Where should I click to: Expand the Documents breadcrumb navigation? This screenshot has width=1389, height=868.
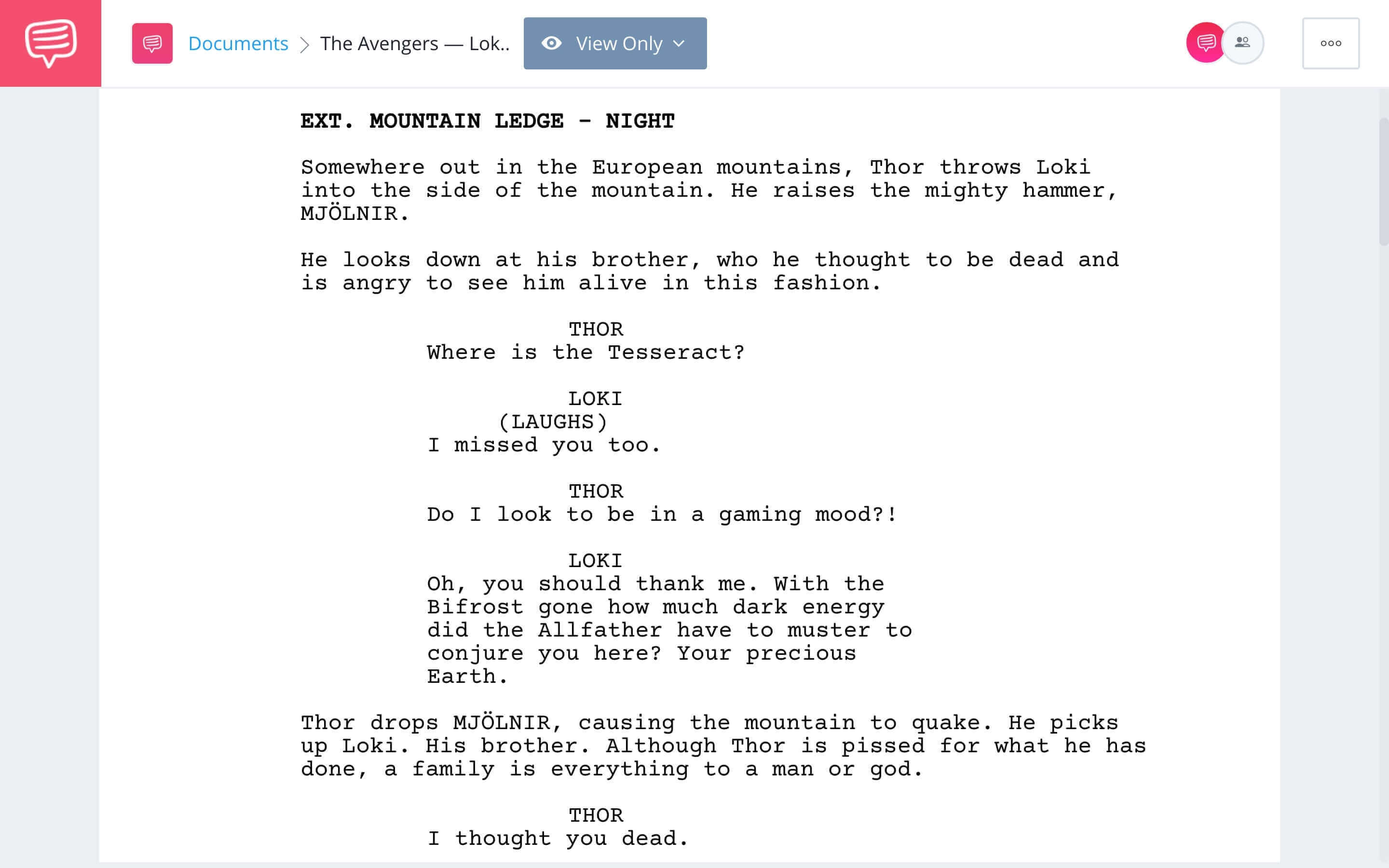[x=237, y=42]
